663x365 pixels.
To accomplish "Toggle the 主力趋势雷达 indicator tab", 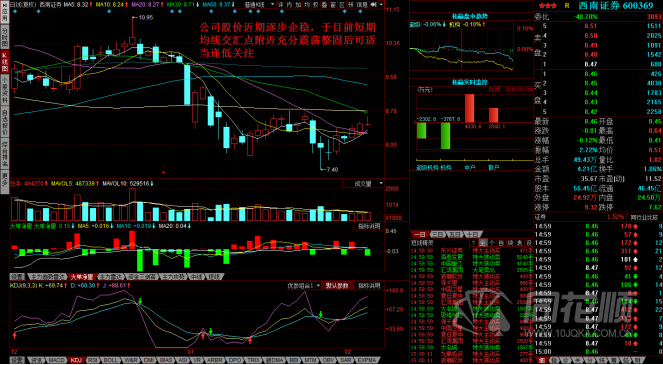I will click(x=47, y=277).
